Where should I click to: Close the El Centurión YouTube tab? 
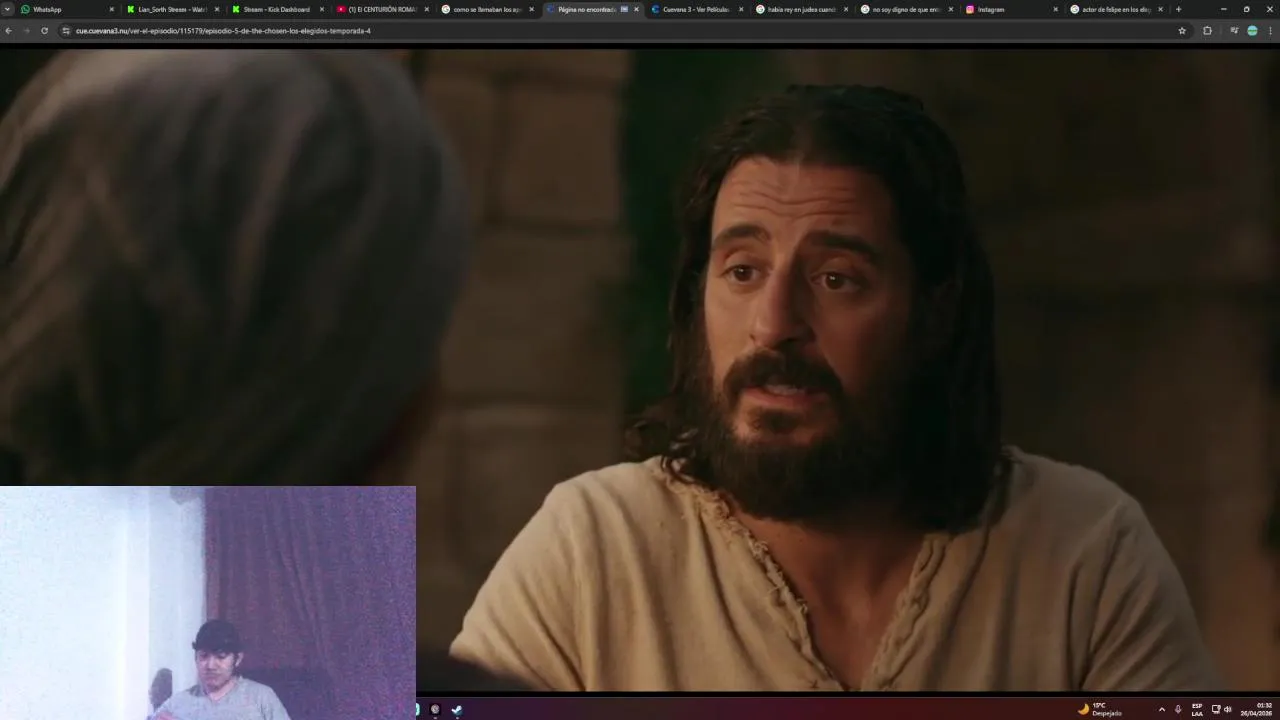427,9
